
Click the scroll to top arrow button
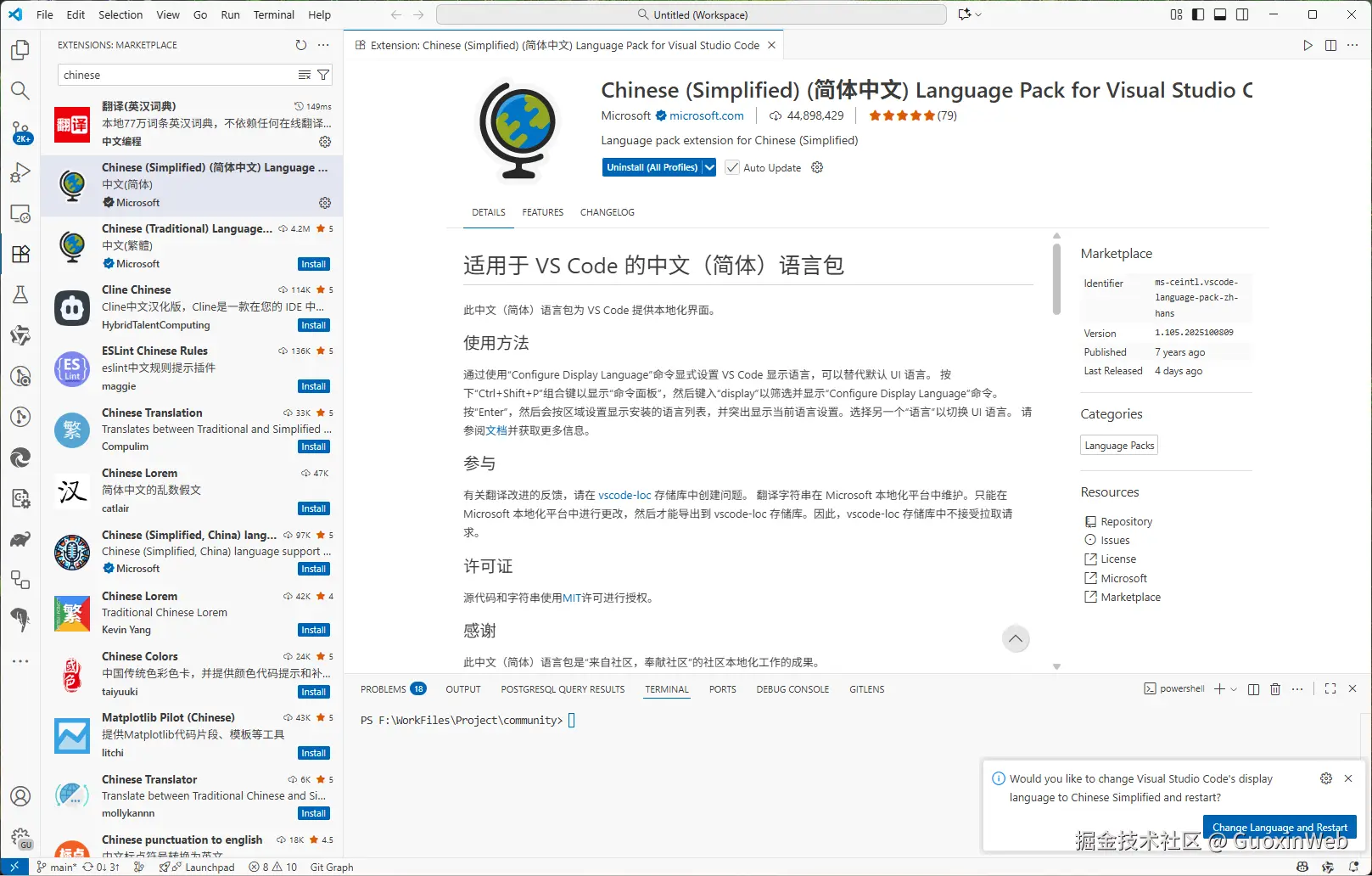(x=1016, y=638)
